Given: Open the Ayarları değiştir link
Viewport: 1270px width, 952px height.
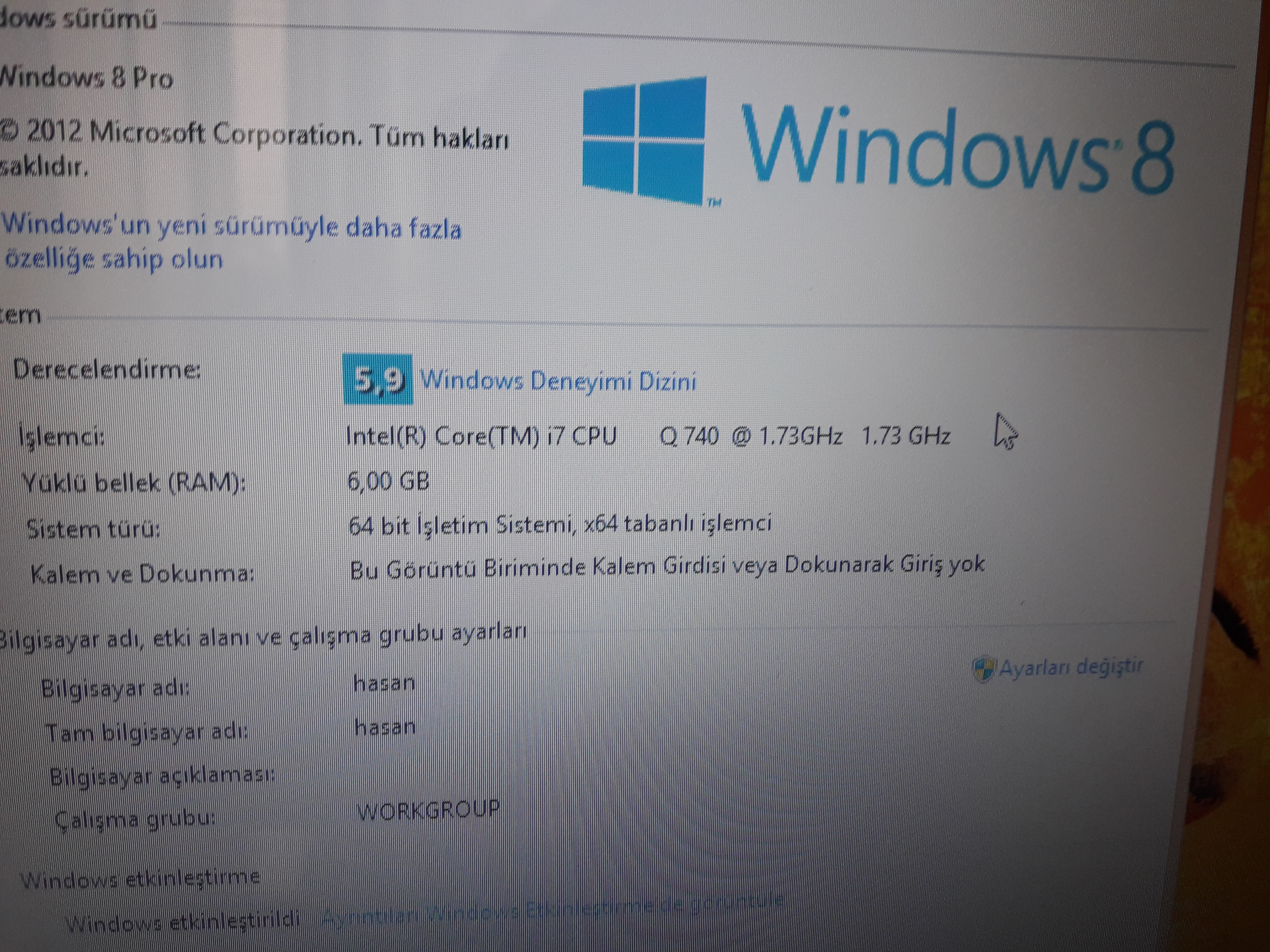Looking at the screenshot, I should [x=1071, y=667].
